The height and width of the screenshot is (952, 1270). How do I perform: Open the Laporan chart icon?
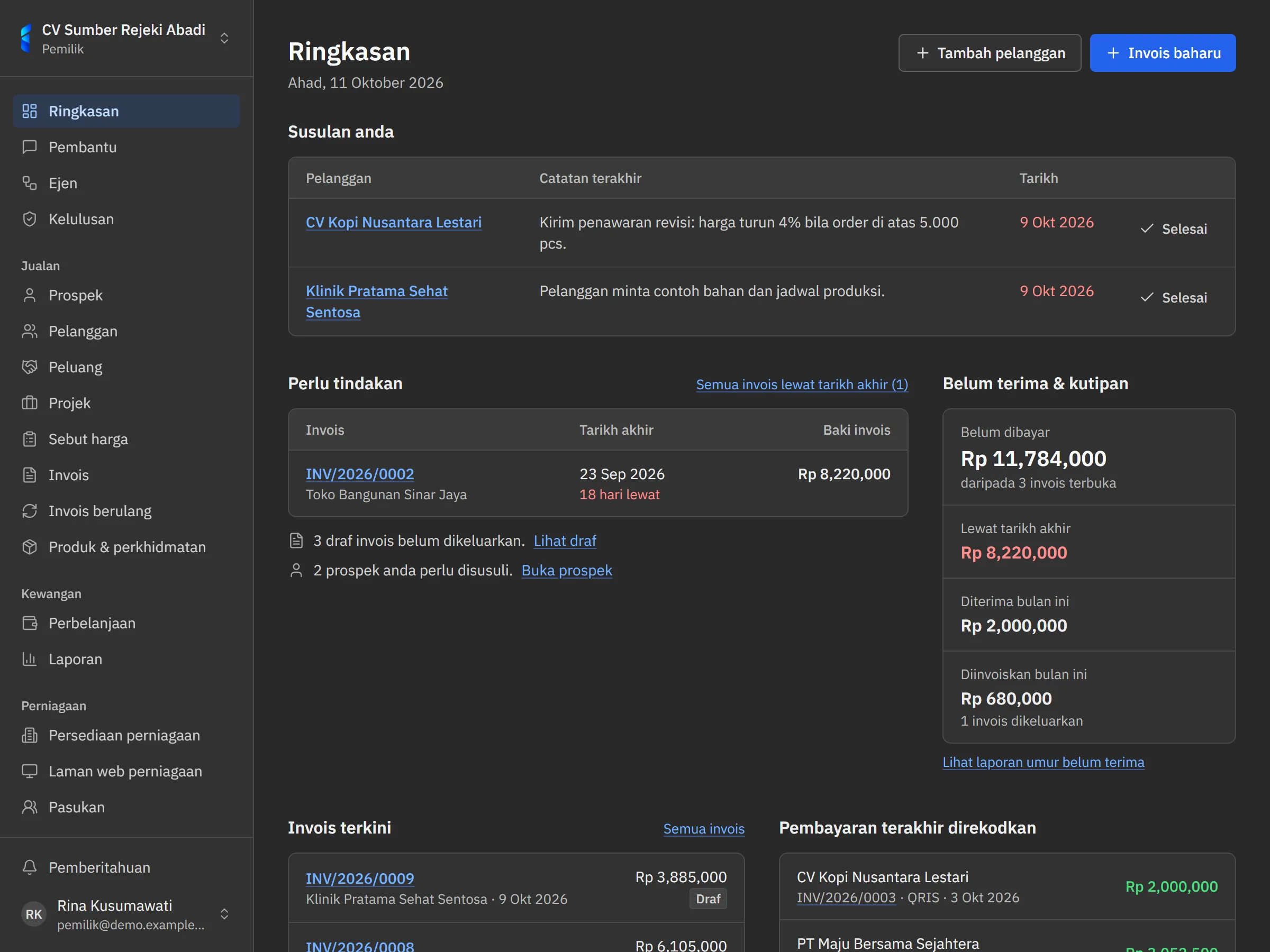click(x=29, y=659)
